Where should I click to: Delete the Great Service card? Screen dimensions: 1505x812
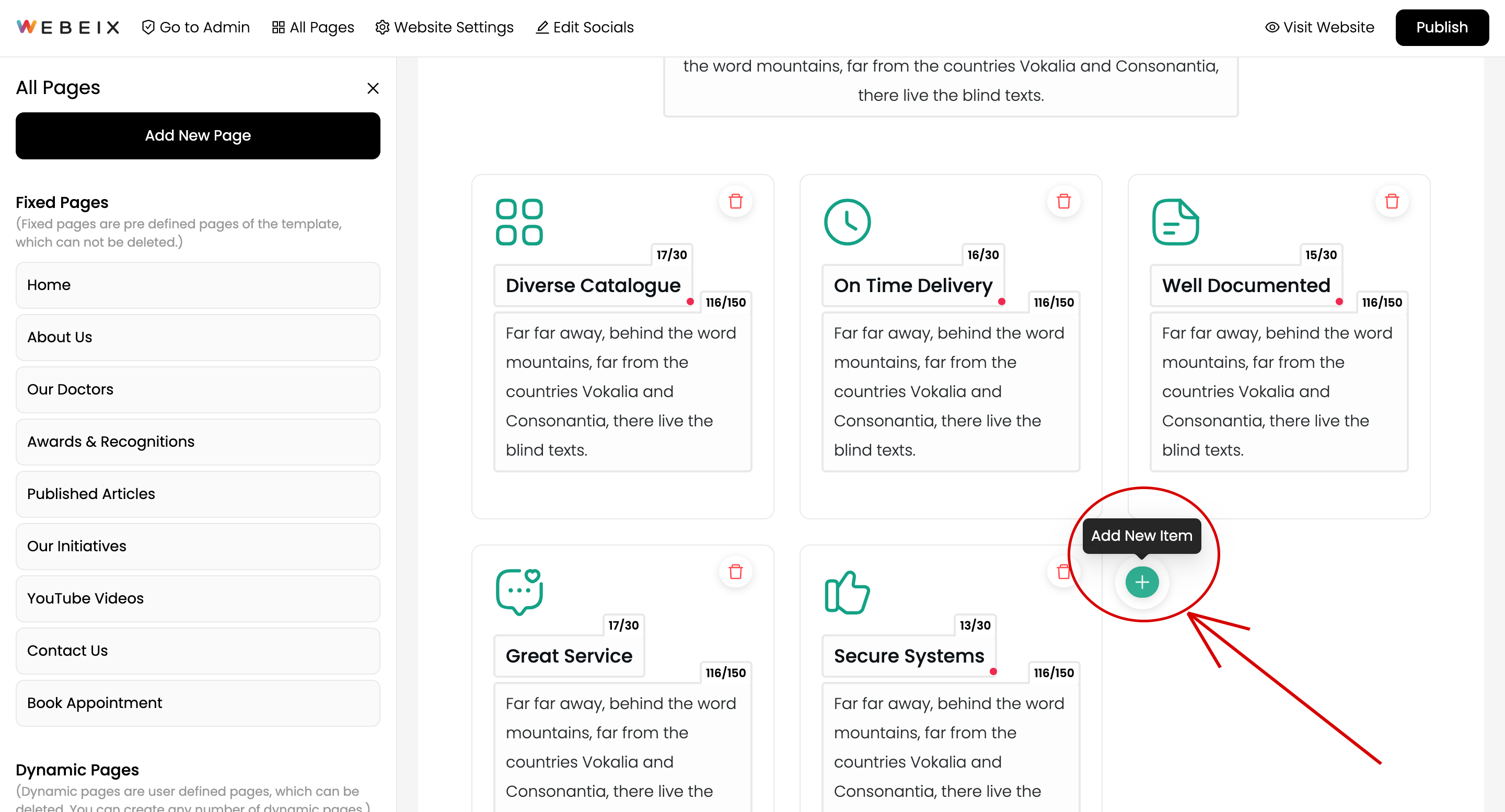[736, 571]
